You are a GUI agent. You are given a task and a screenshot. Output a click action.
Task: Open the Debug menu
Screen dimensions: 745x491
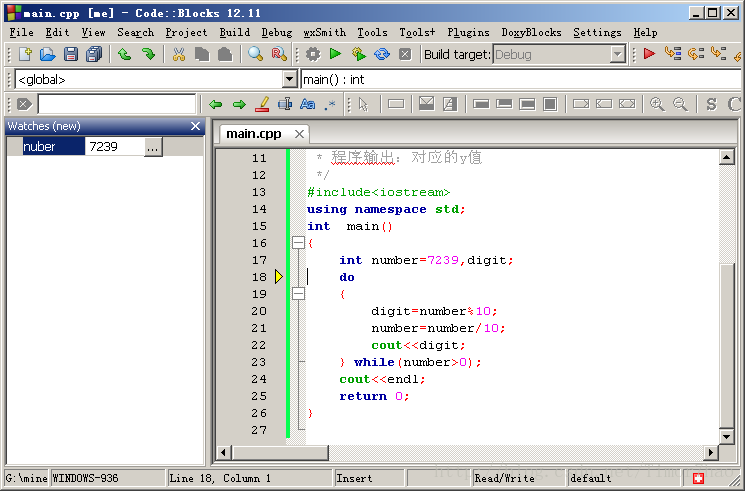point(277,32)
